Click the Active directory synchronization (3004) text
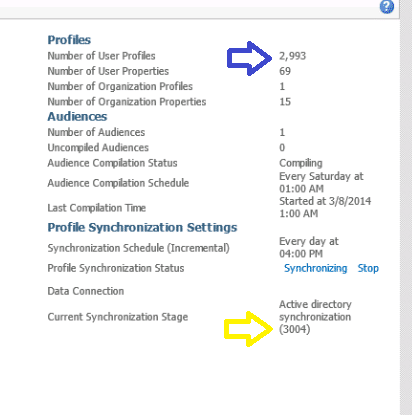Image resolution: width=412 pixels, height=415 pixels. 315,317
